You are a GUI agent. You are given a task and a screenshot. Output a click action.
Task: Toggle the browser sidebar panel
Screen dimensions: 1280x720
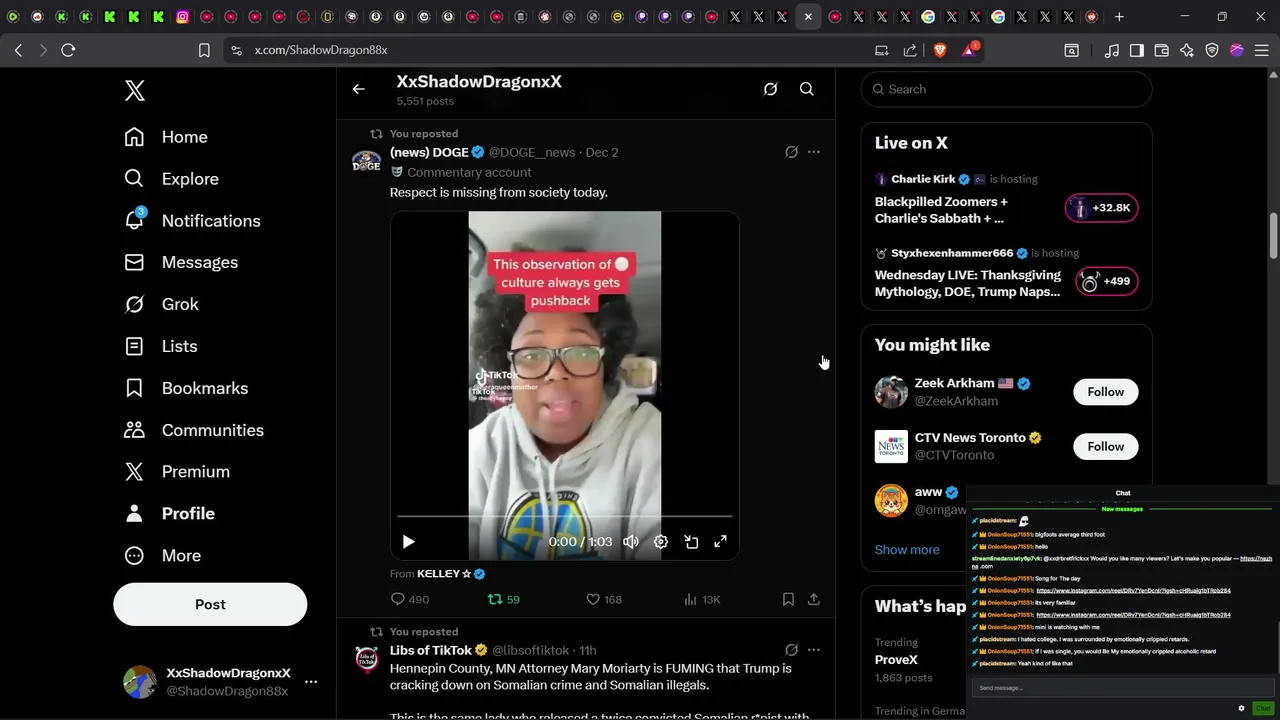[1137, 50]
